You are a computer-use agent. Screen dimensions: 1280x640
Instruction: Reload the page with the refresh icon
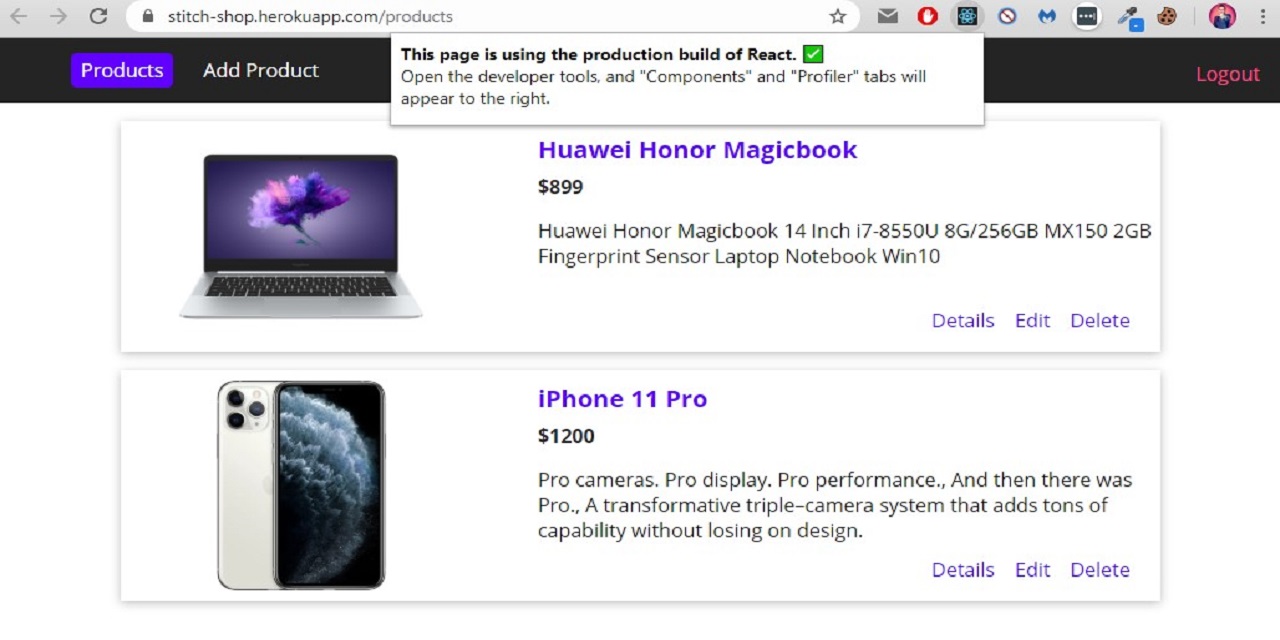coord(98,16)
